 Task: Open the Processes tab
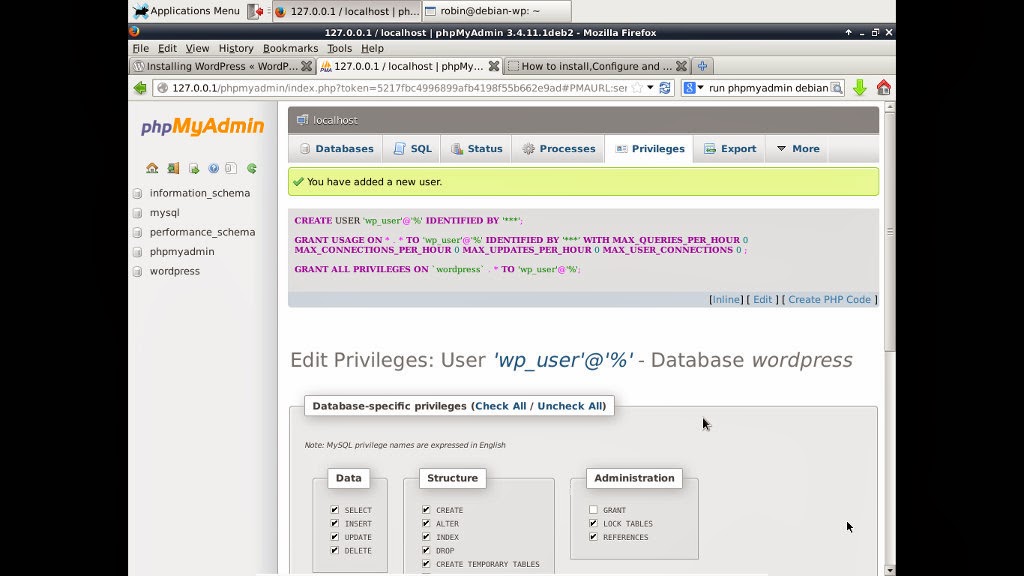click(559, 149)
